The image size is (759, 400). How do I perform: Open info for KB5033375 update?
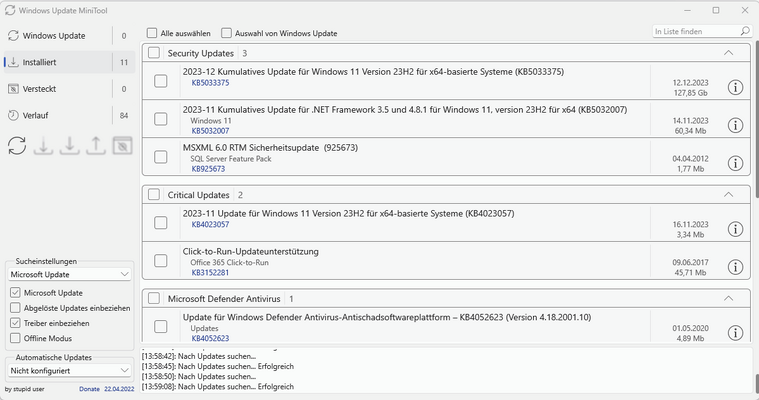tap(736, 87)
